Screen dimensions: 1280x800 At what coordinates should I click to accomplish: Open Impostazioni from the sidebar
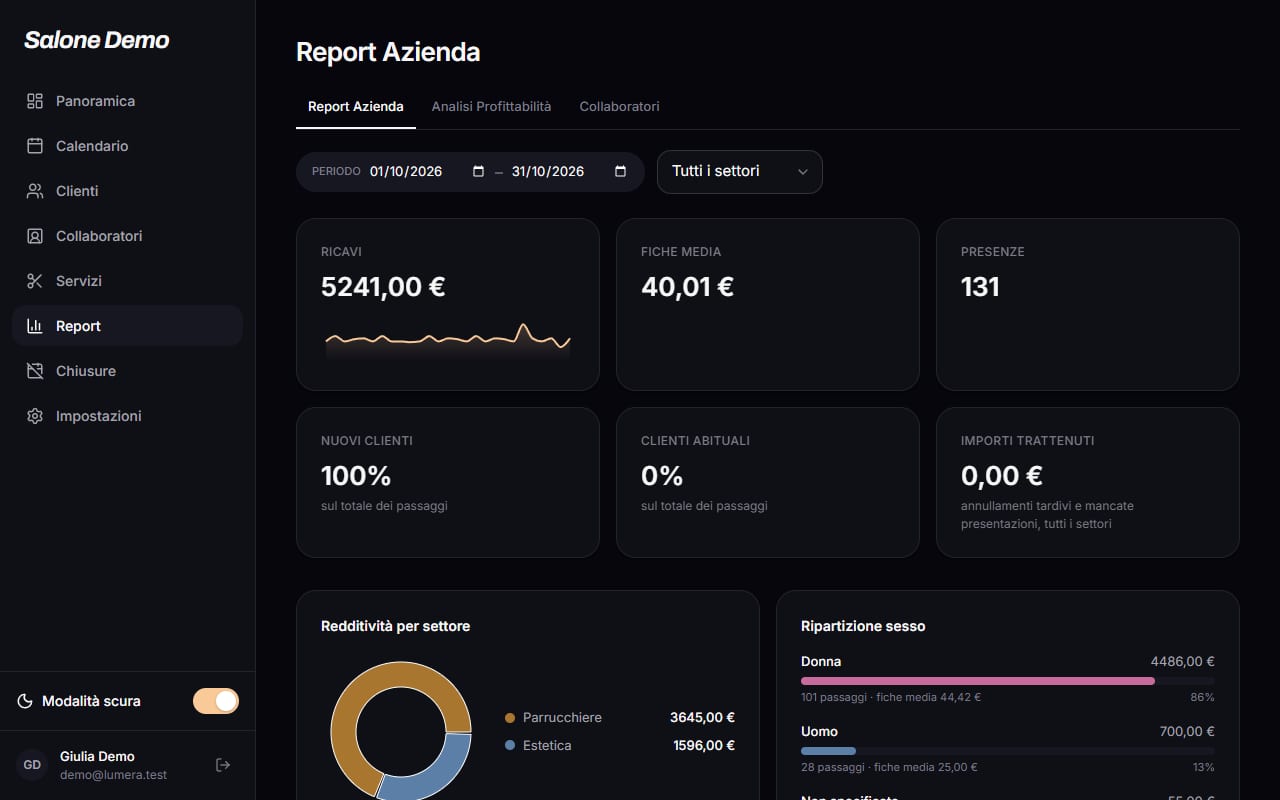click(x=127, y=416)
